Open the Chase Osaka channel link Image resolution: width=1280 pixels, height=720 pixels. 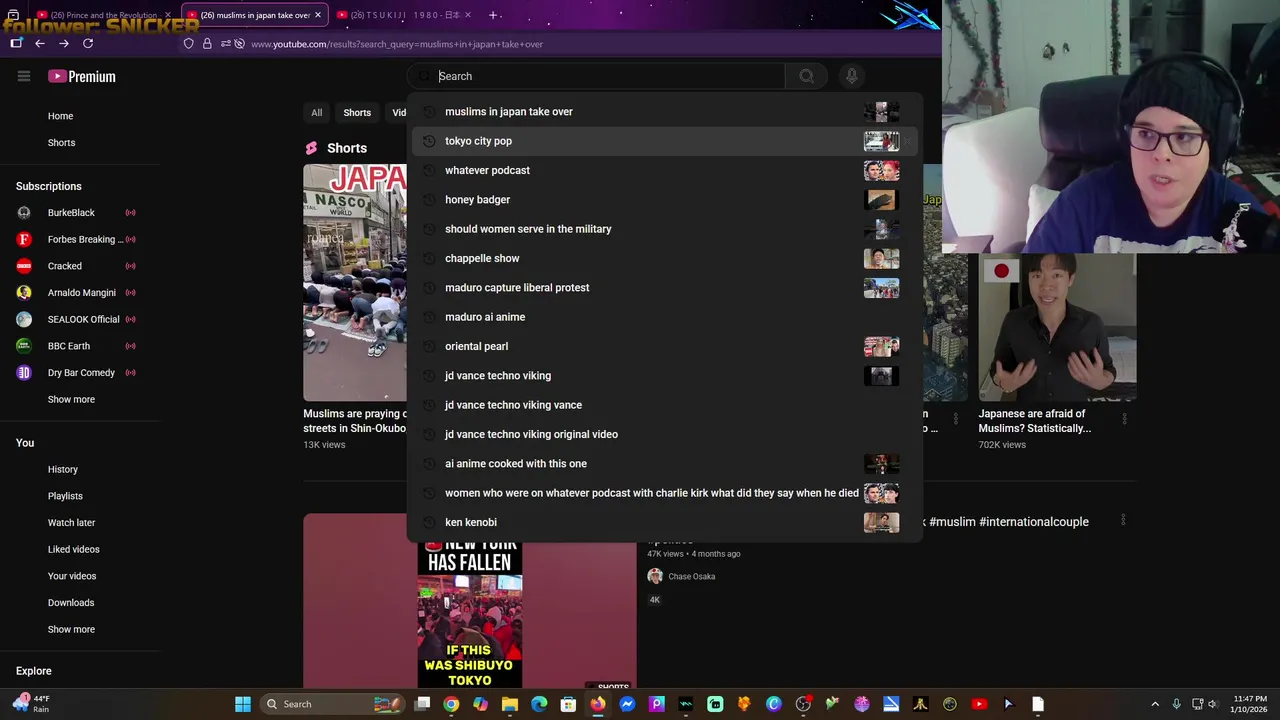coord(691,576)
